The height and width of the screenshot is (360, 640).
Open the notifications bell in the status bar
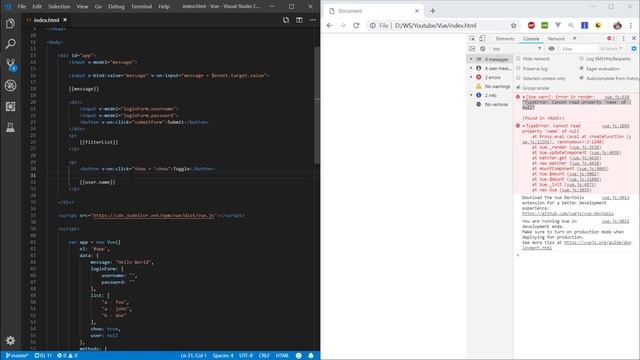[311, 356]
